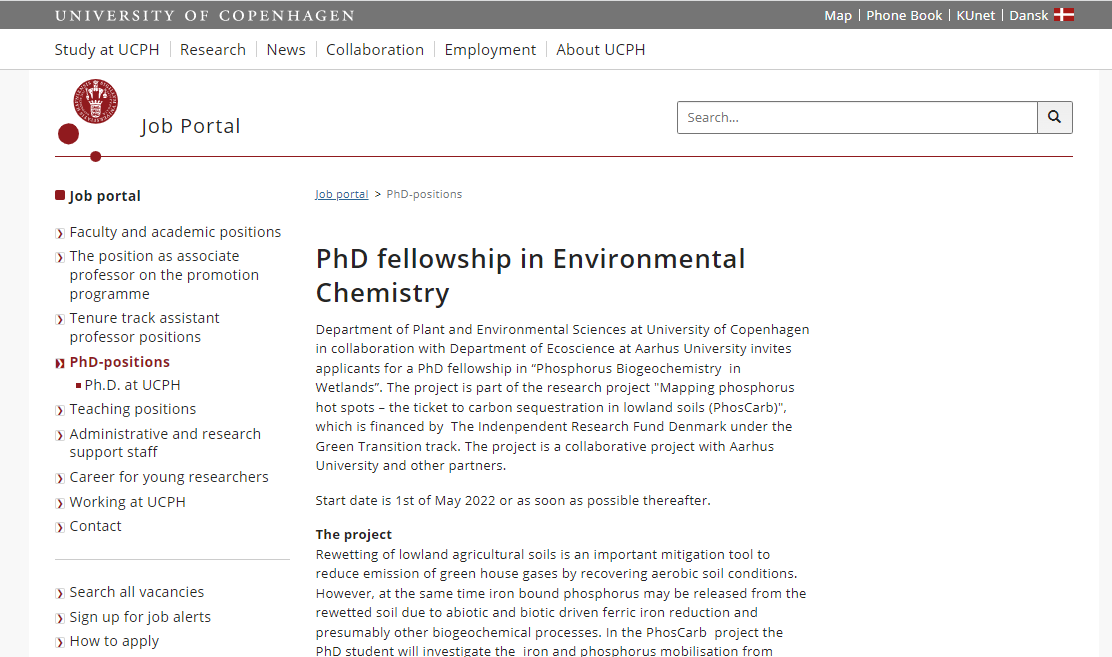
Task: Open Administrative and research support staff
Action: point(165,443)
